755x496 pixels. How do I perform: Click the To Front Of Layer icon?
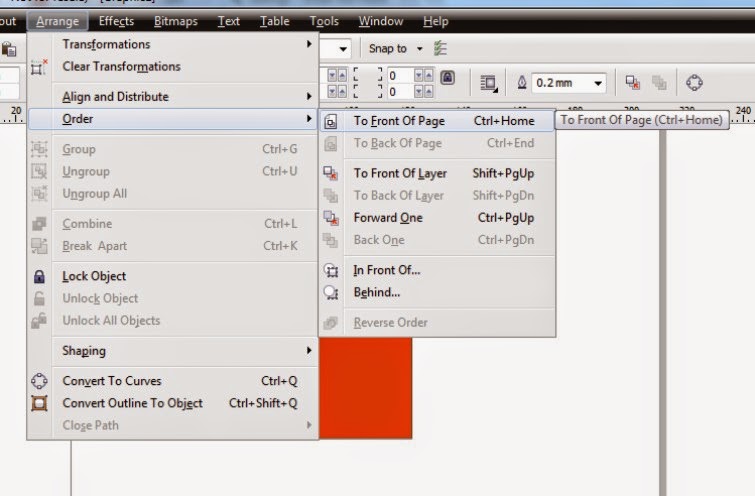pyautogui.click(x=331, y=173)
